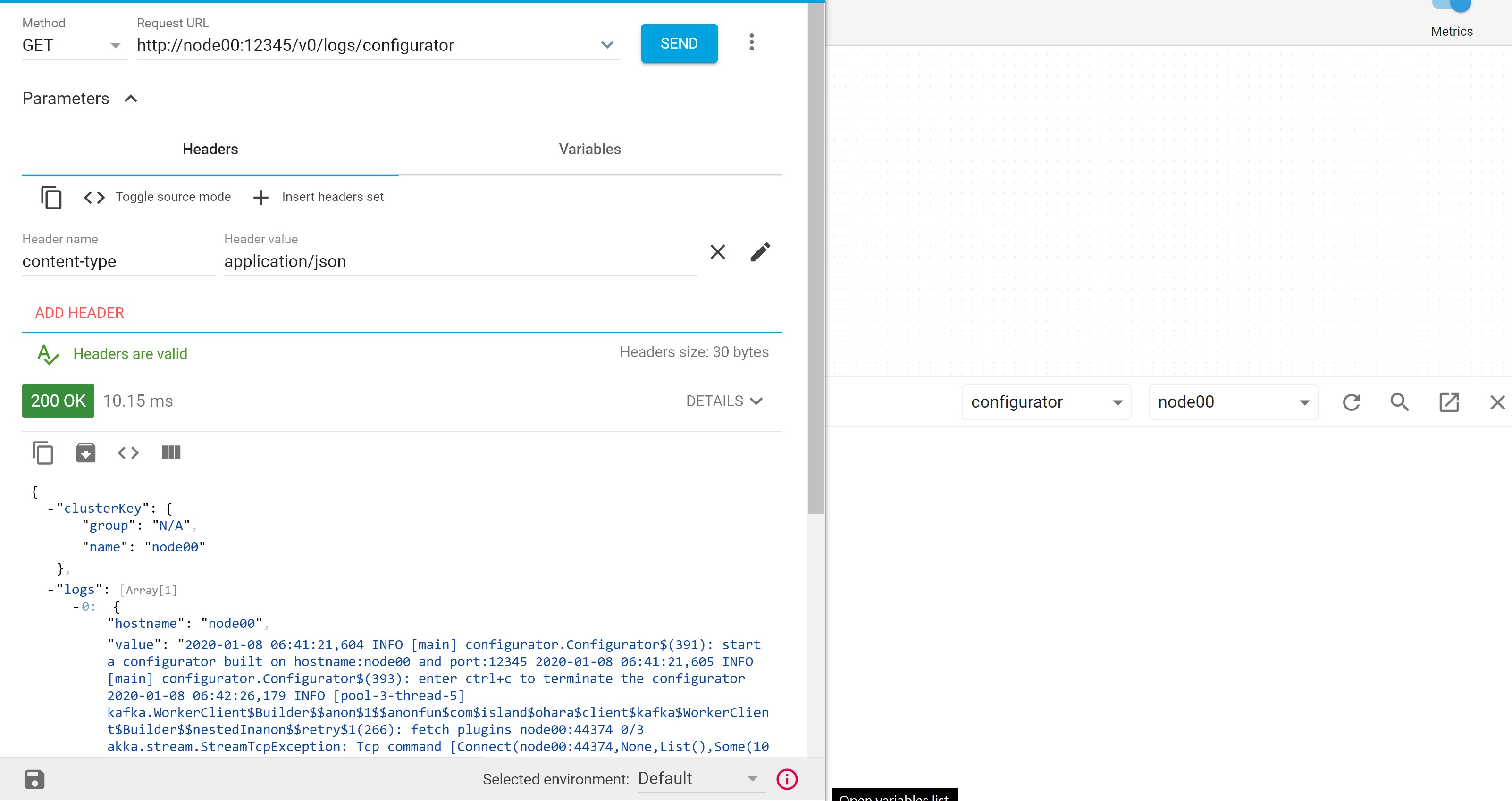This screenshot has height=801, width=1512.
Task: Toggle raw response source view
Action: point(128,452)
